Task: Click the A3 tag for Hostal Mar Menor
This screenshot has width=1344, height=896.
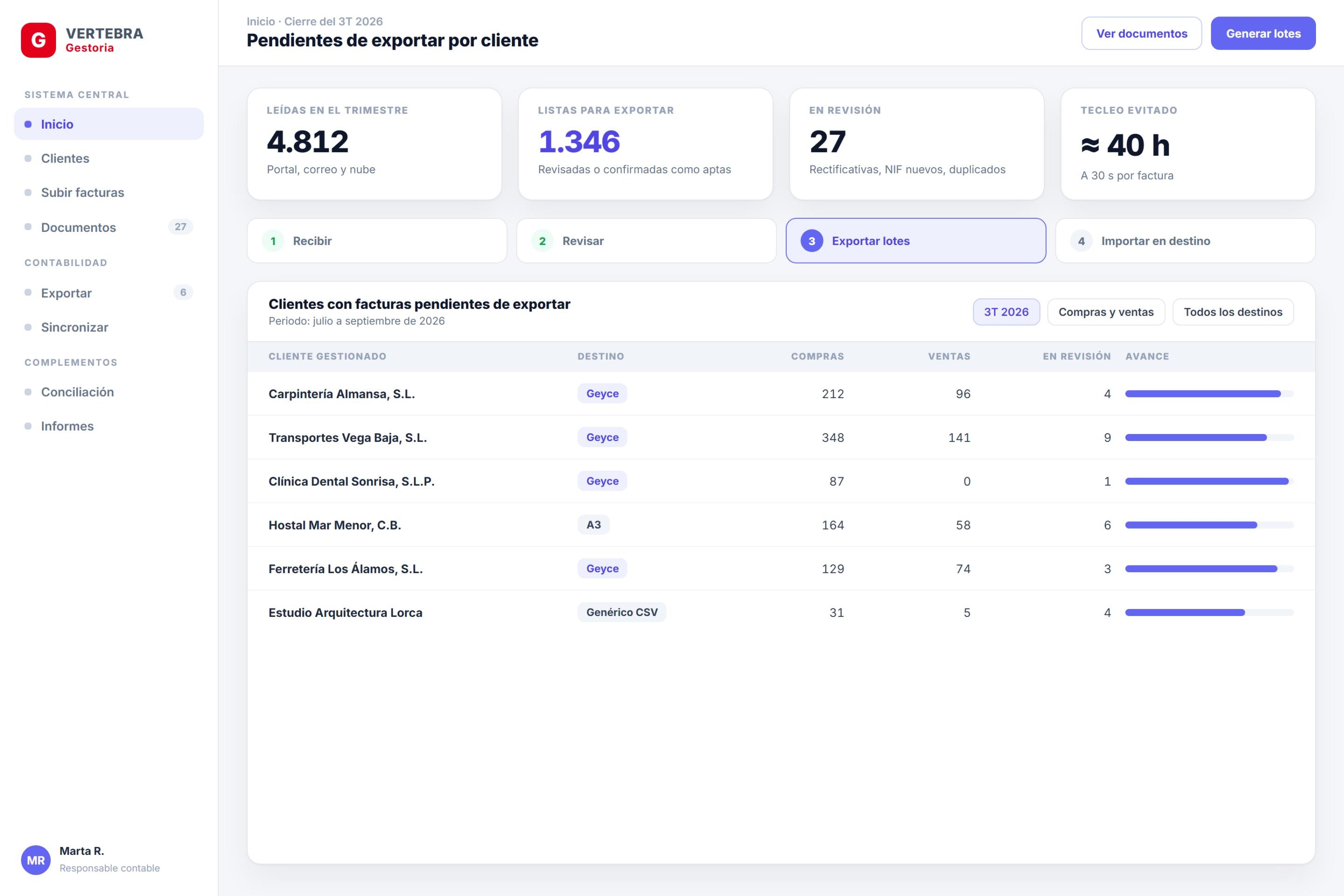Action: 593,525
